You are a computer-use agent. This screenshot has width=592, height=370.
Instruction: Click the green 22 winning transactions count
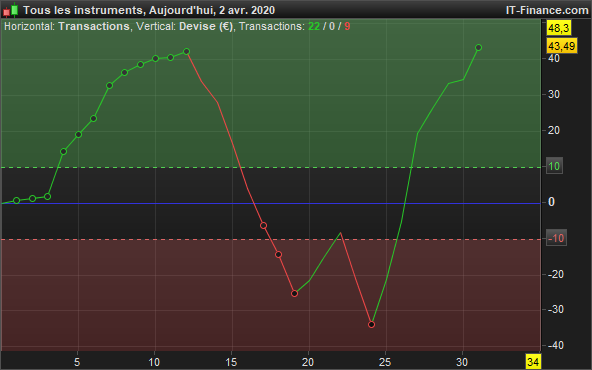[314, 26]
